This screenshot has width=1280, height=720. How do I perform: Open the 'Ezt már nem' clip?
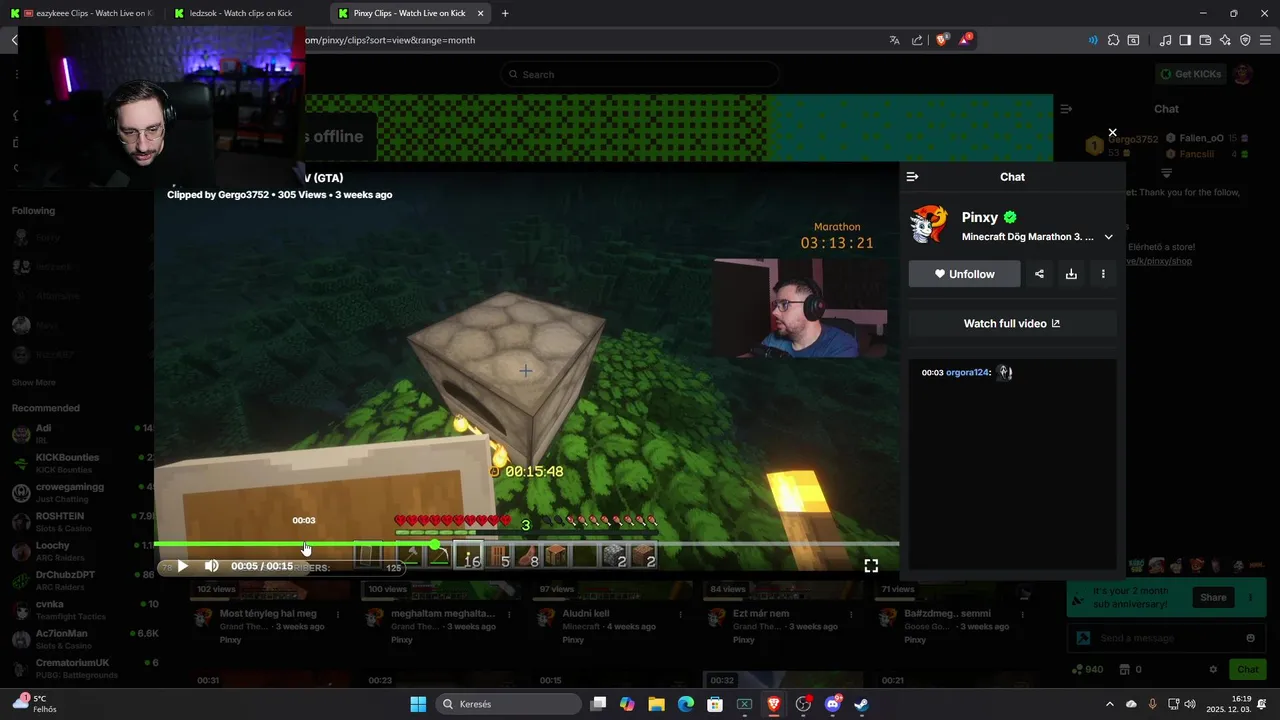click(760, 613)
